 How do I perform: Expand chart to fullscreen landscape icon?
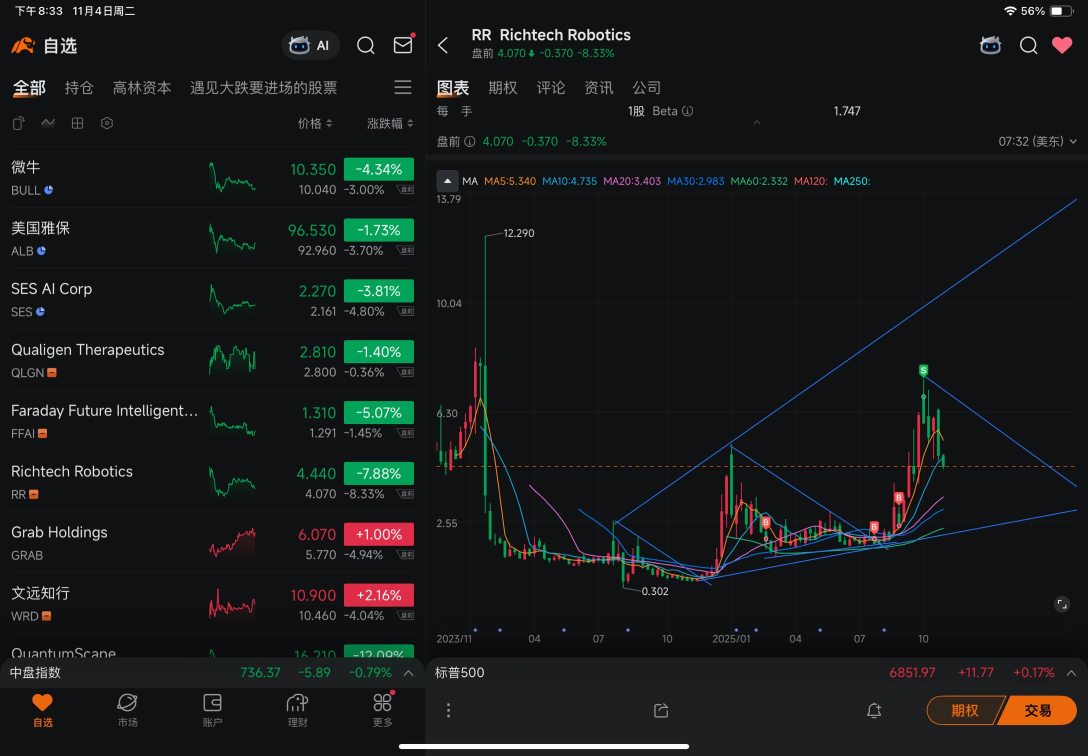tap(1062, 604)
